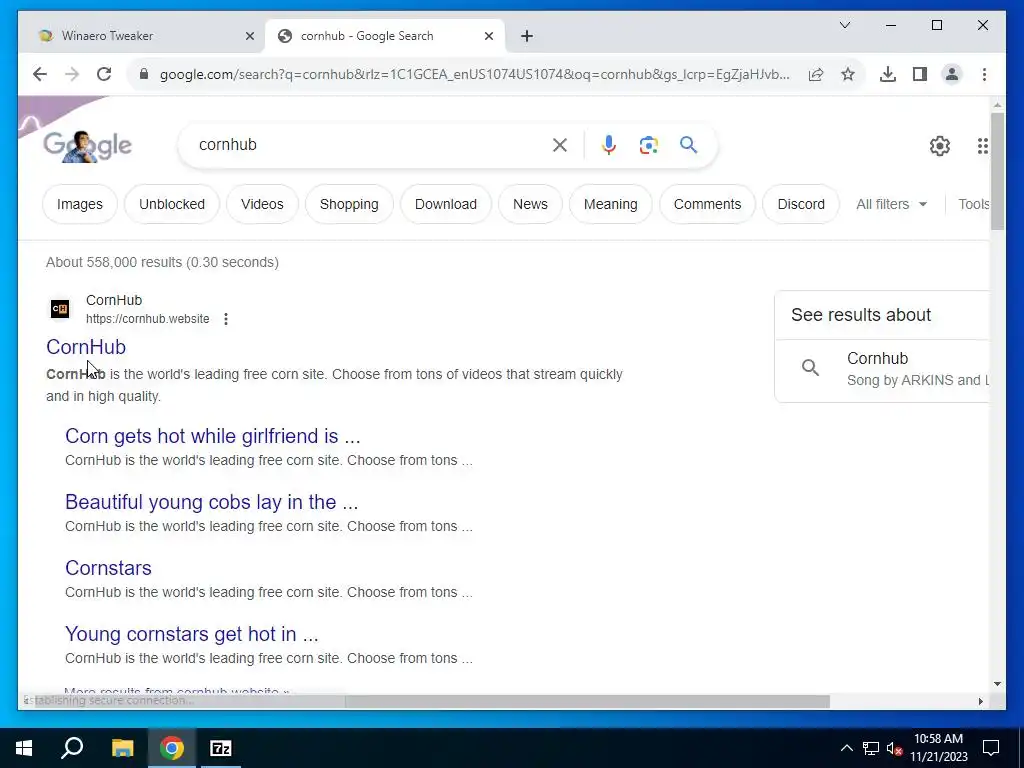Click the blue magnifier search button
The image size is (1024, 768).
tap(688, 144)
